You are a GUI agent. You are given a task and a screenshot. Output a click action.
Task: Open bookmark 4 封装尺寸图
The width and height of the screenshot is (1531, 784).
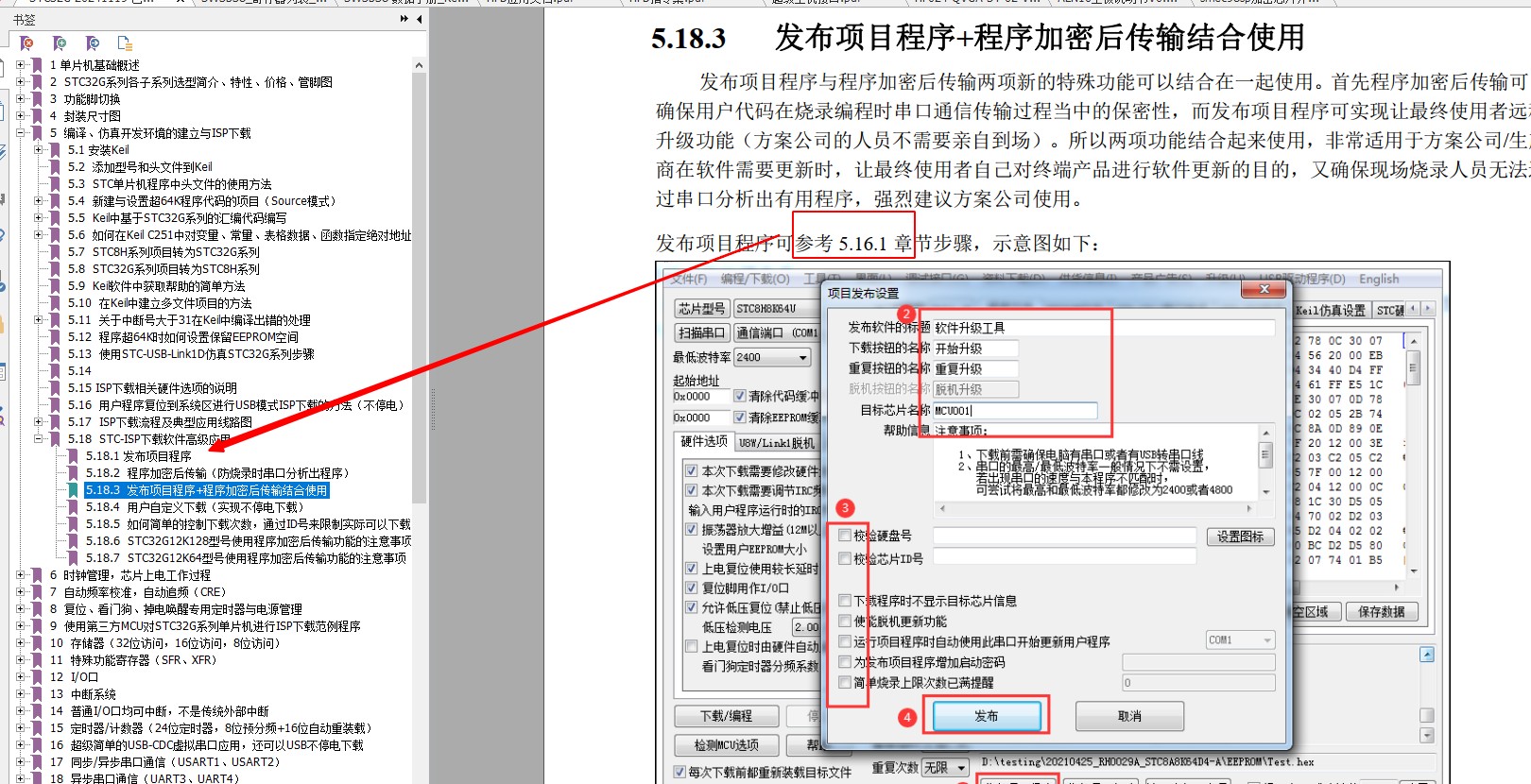point(85,116)
